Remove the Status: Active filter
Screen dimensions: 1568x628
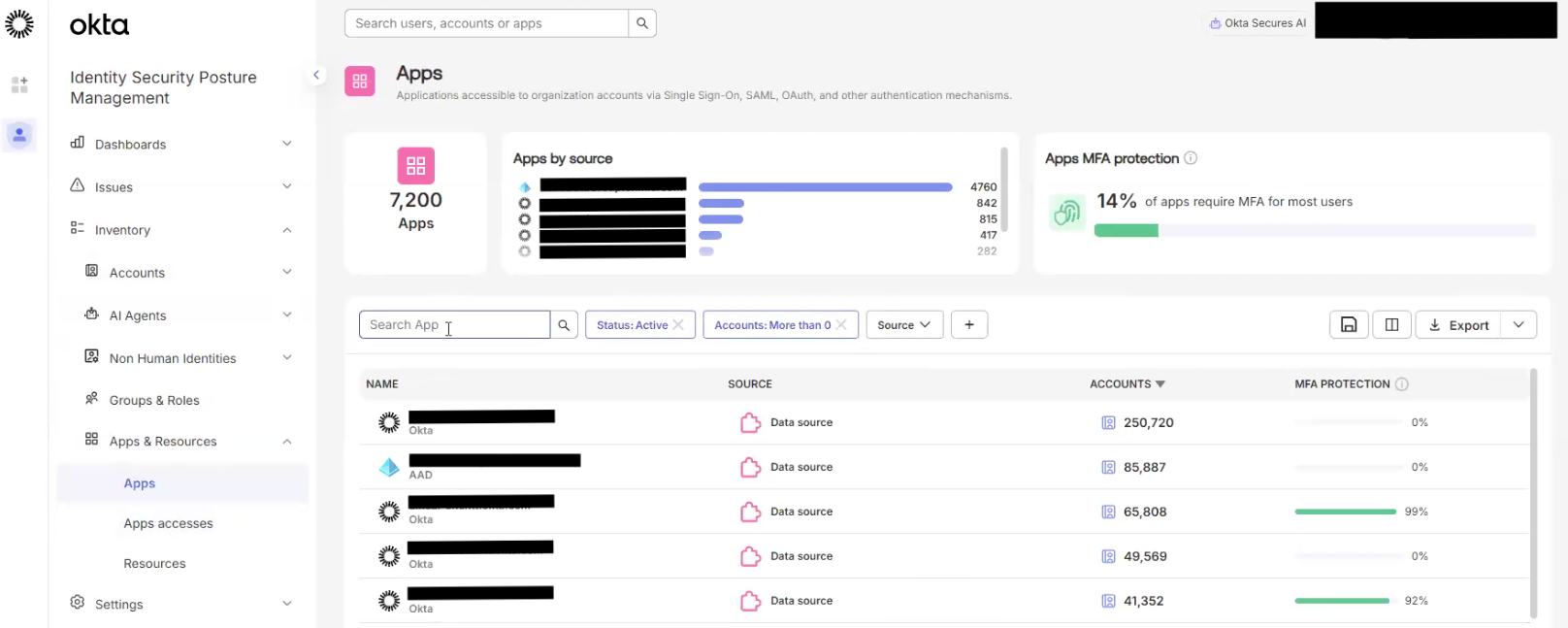[x=678, y=325]
